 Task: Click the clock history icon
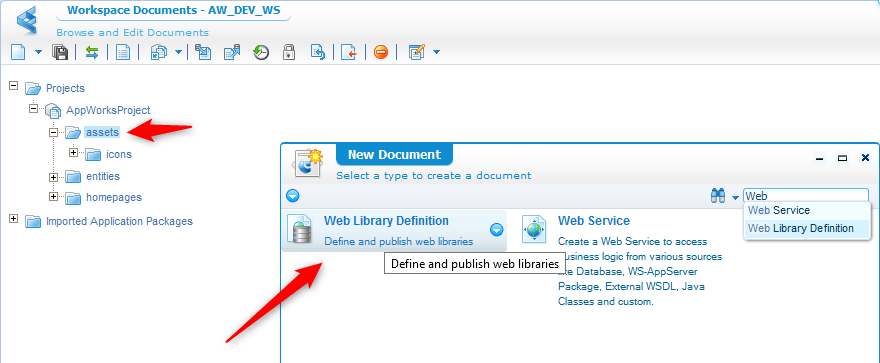[x=261, y=52]
